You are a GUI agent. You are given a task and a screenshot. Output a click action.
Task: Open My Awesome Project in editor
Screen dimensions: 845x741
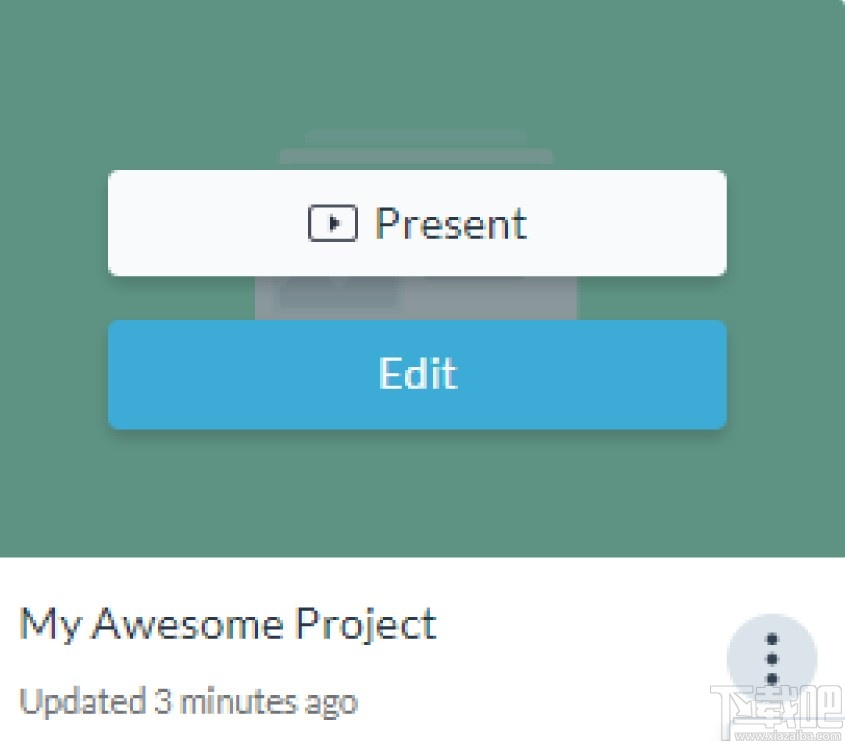pos(417,374)
